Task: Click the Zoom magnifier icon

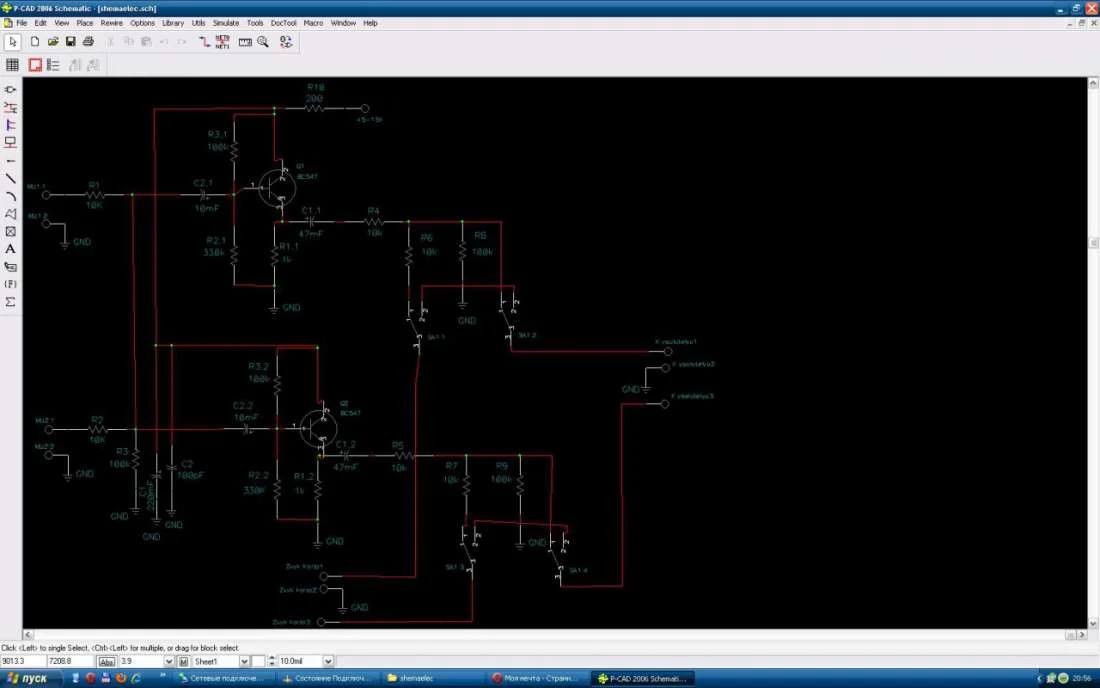Action: pos(263,42)
